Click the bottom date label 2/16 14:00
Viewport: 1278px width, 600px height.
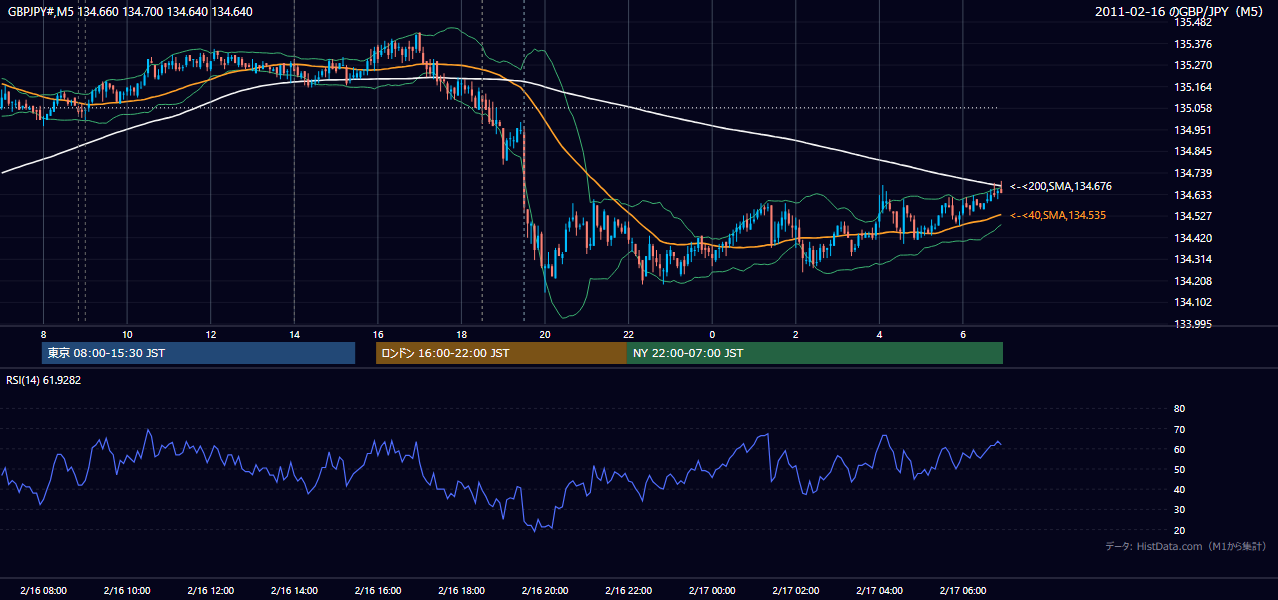[x=294, y=591]
